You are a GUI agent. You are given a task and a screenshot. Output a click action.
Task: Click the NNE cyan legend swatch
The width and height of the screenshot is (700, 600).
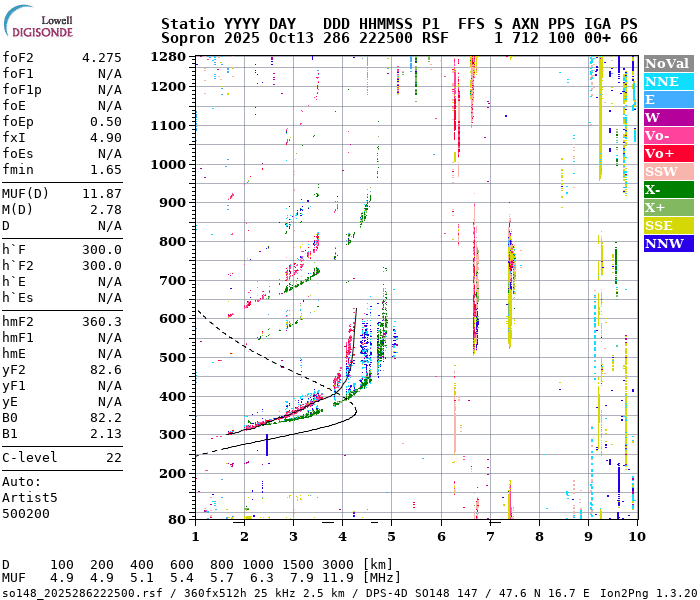(x=667, y=81)
